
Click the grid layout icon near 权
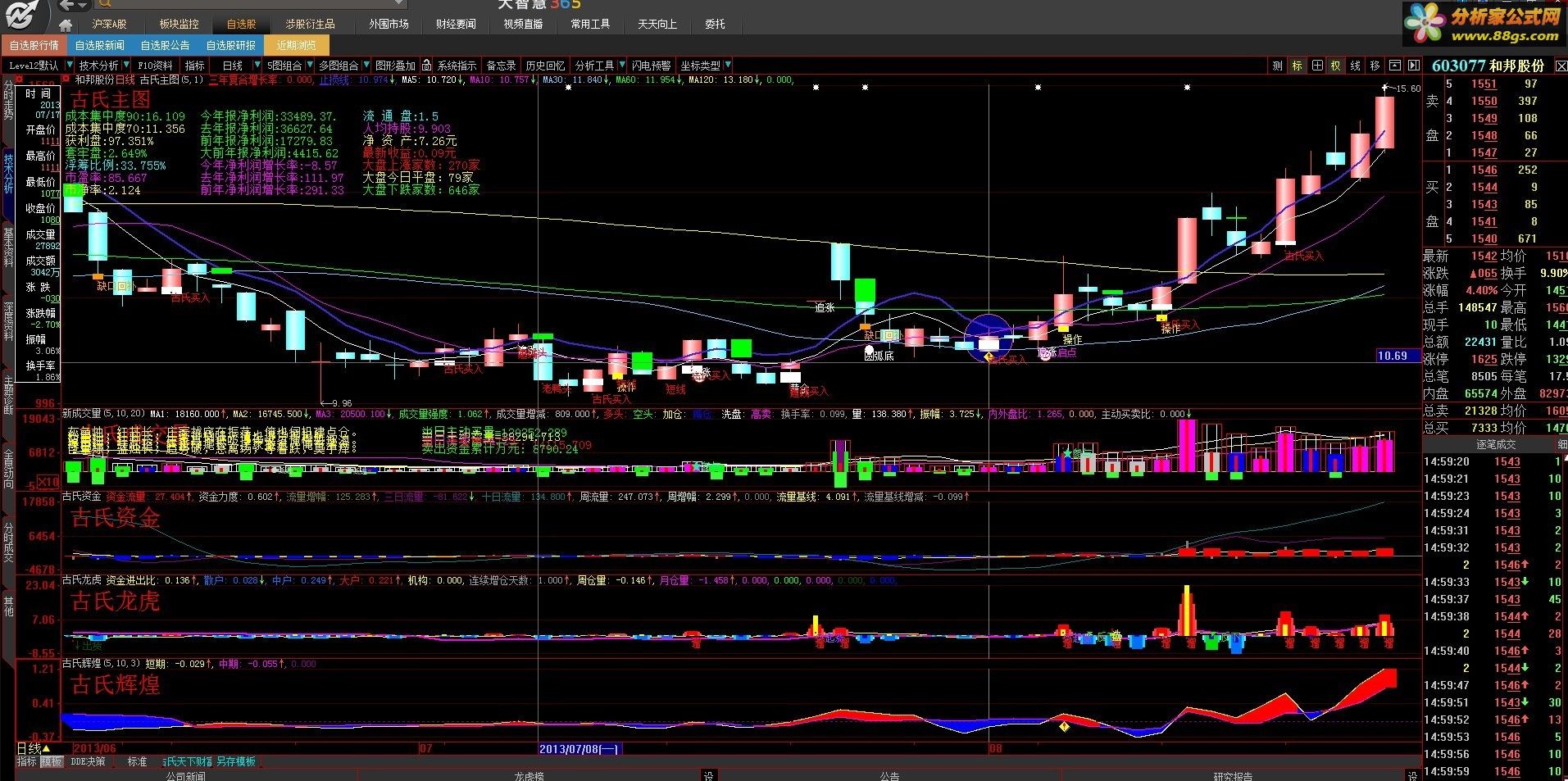1316,66
